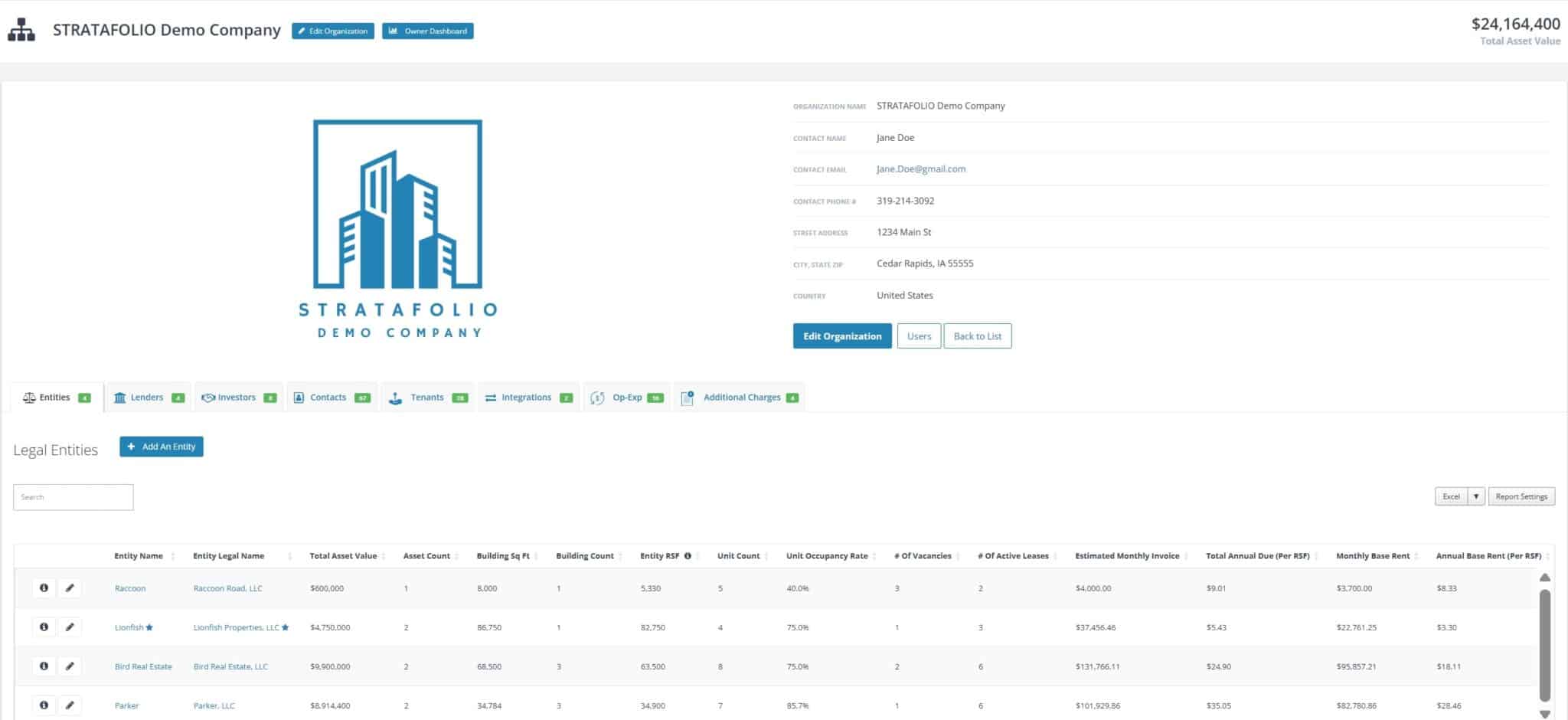1568x720 pixels.
Task: Click pencil edit icon for Parker row
Action: coord(70,705)
